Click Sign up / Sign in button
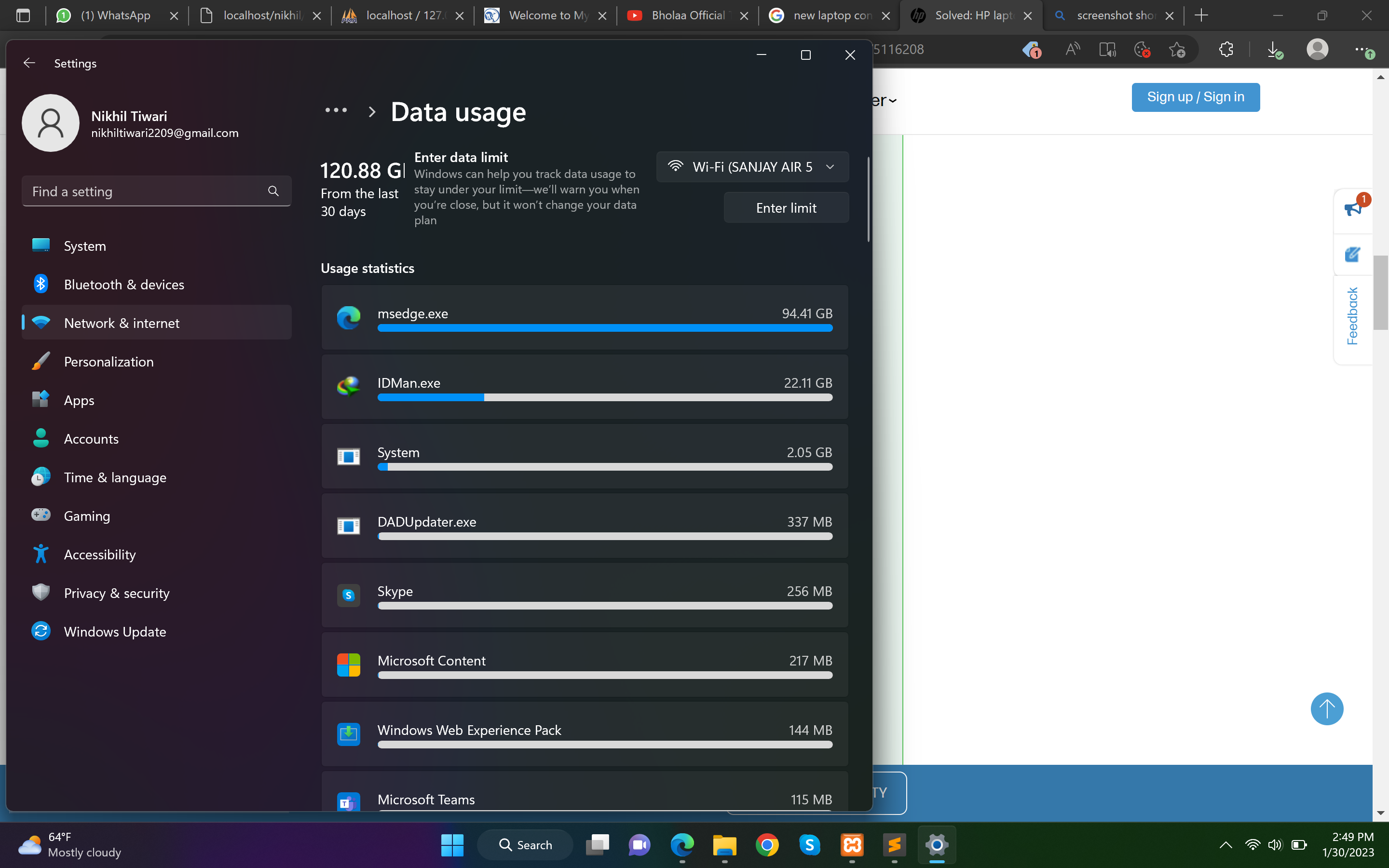The height and width of the screenshot is (868, 1389). [x=1196, y=97]
